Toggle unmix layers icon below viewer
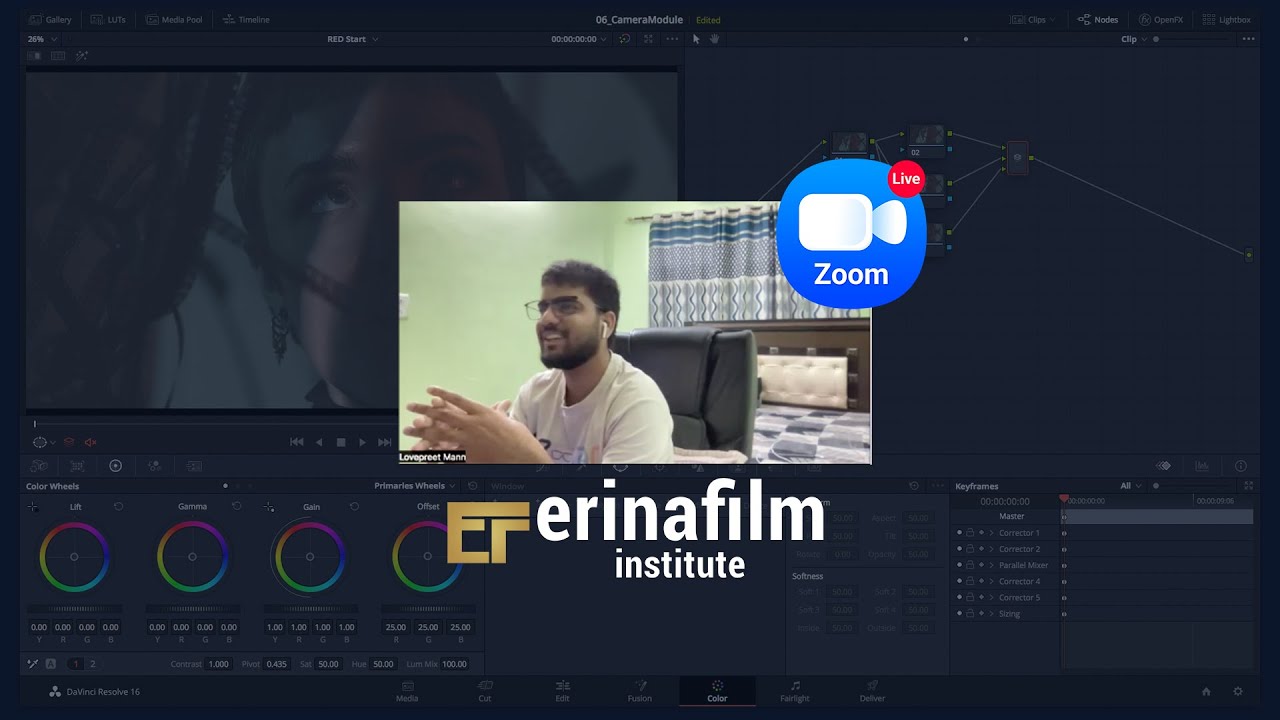The height and width of the screenshot is (720, 1280). (x=69, y=442)
